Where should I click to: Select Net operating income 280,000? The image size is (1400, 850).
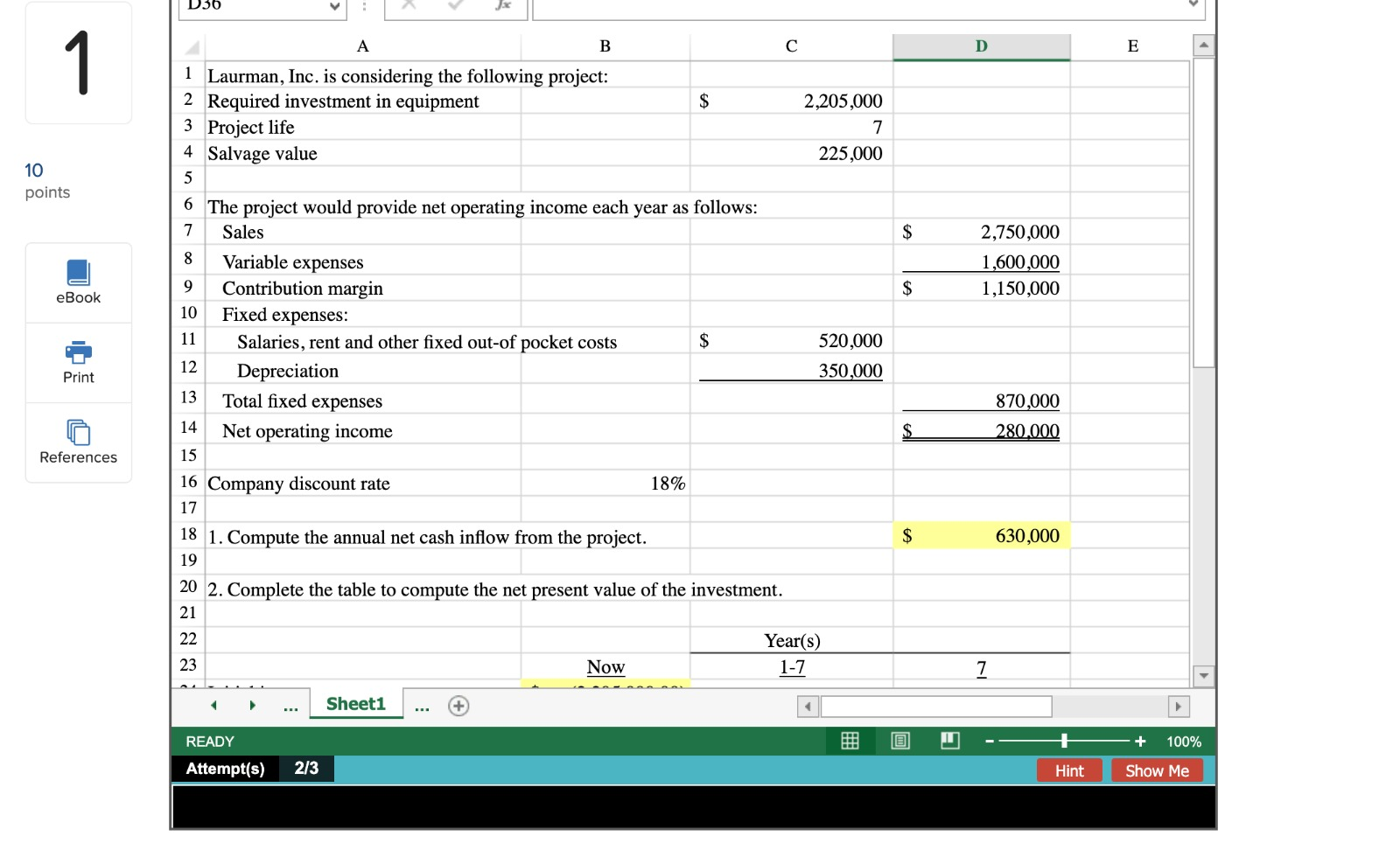click(x=982, y=430)
